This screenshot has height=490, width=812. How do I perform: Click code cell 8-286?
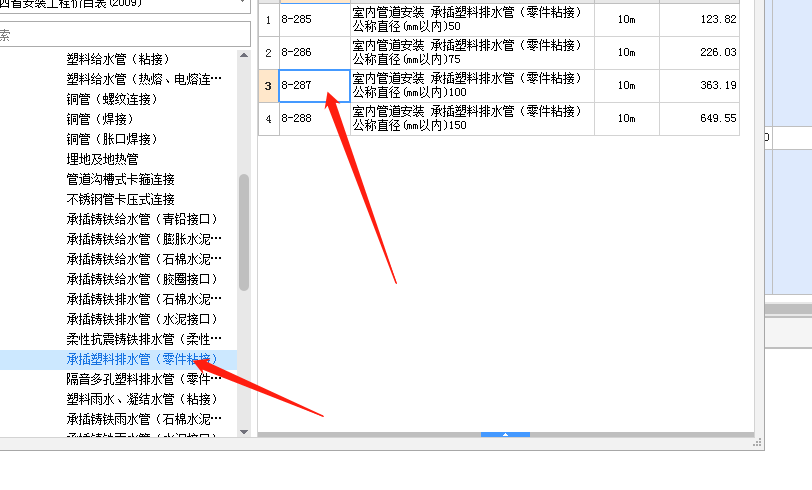(x=315, y=53)
